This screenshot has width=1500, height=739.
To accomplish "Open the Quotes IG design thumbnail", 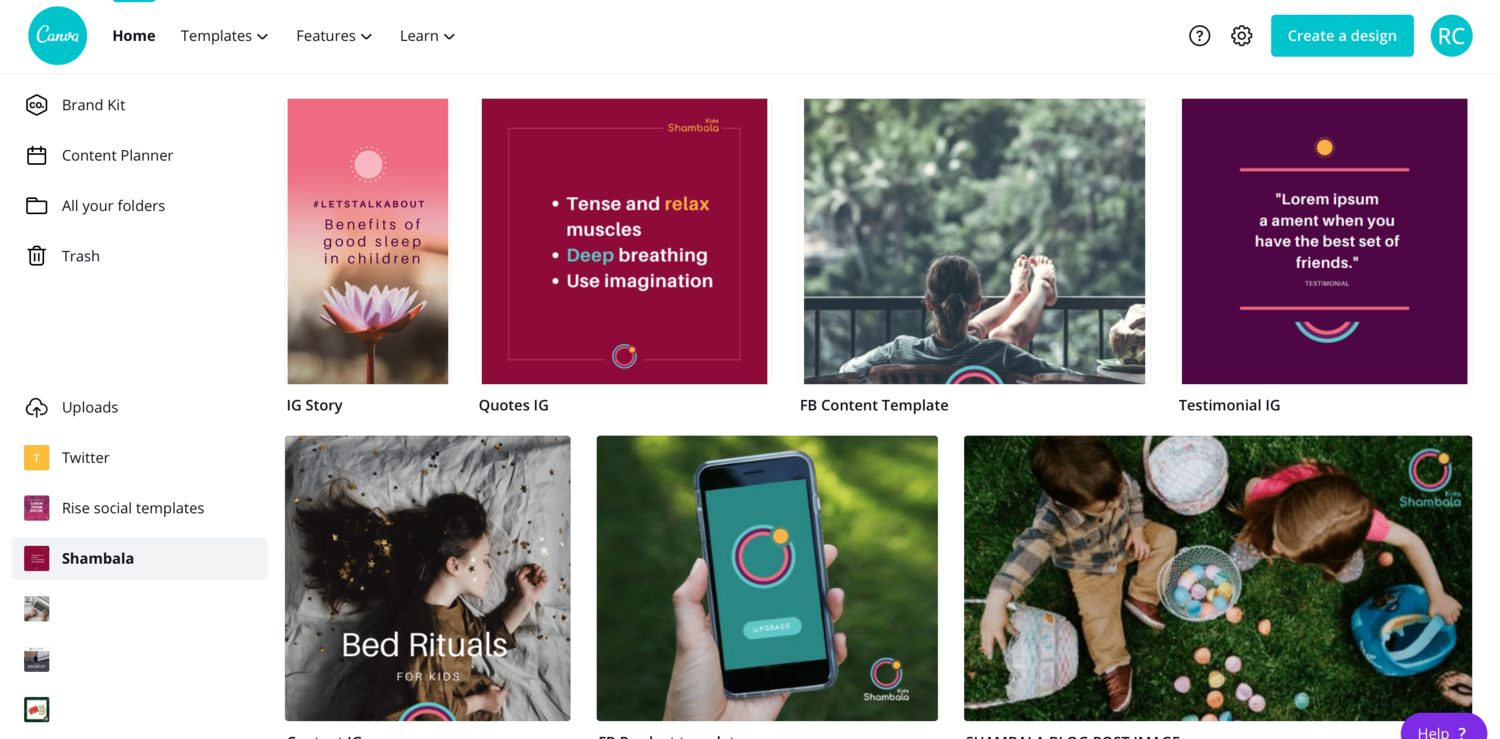I will point(624,241).
